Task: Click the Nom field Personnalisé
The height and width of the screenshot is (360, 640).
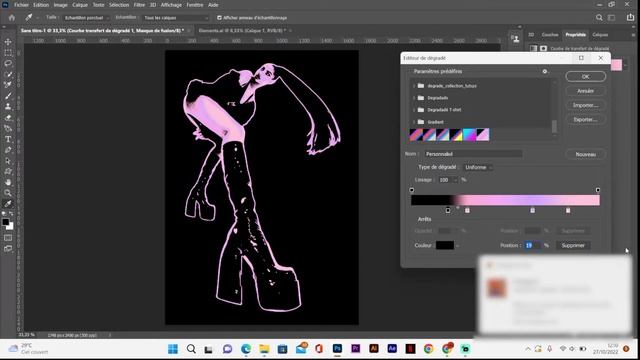Action: (473, 154)
